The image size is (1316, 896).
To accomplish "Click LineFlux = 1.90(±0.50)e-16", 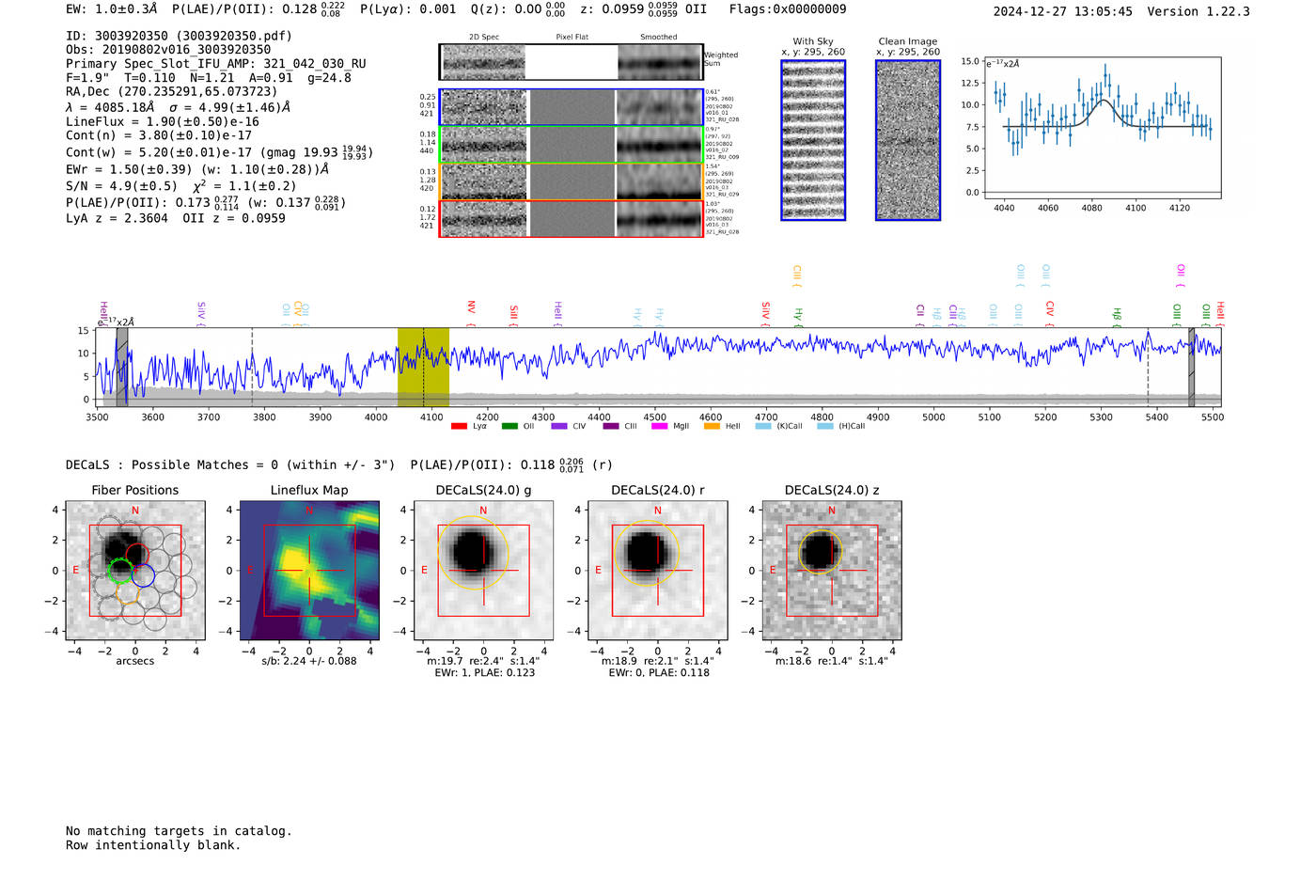I will point(163,121).
